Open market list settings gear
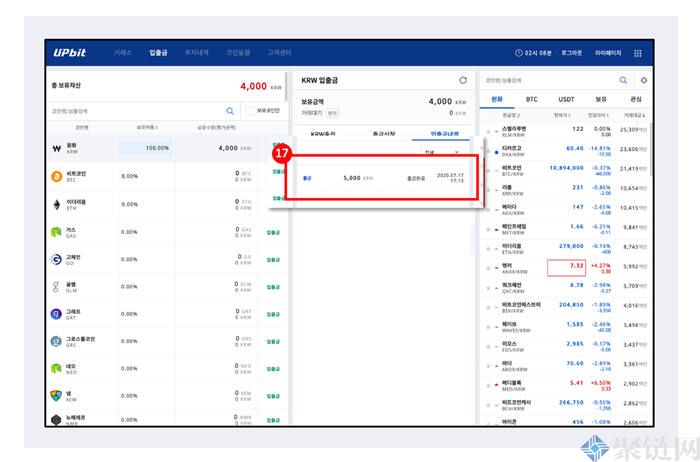The width and height of the screenshot is (700, 462). (643, 80)
